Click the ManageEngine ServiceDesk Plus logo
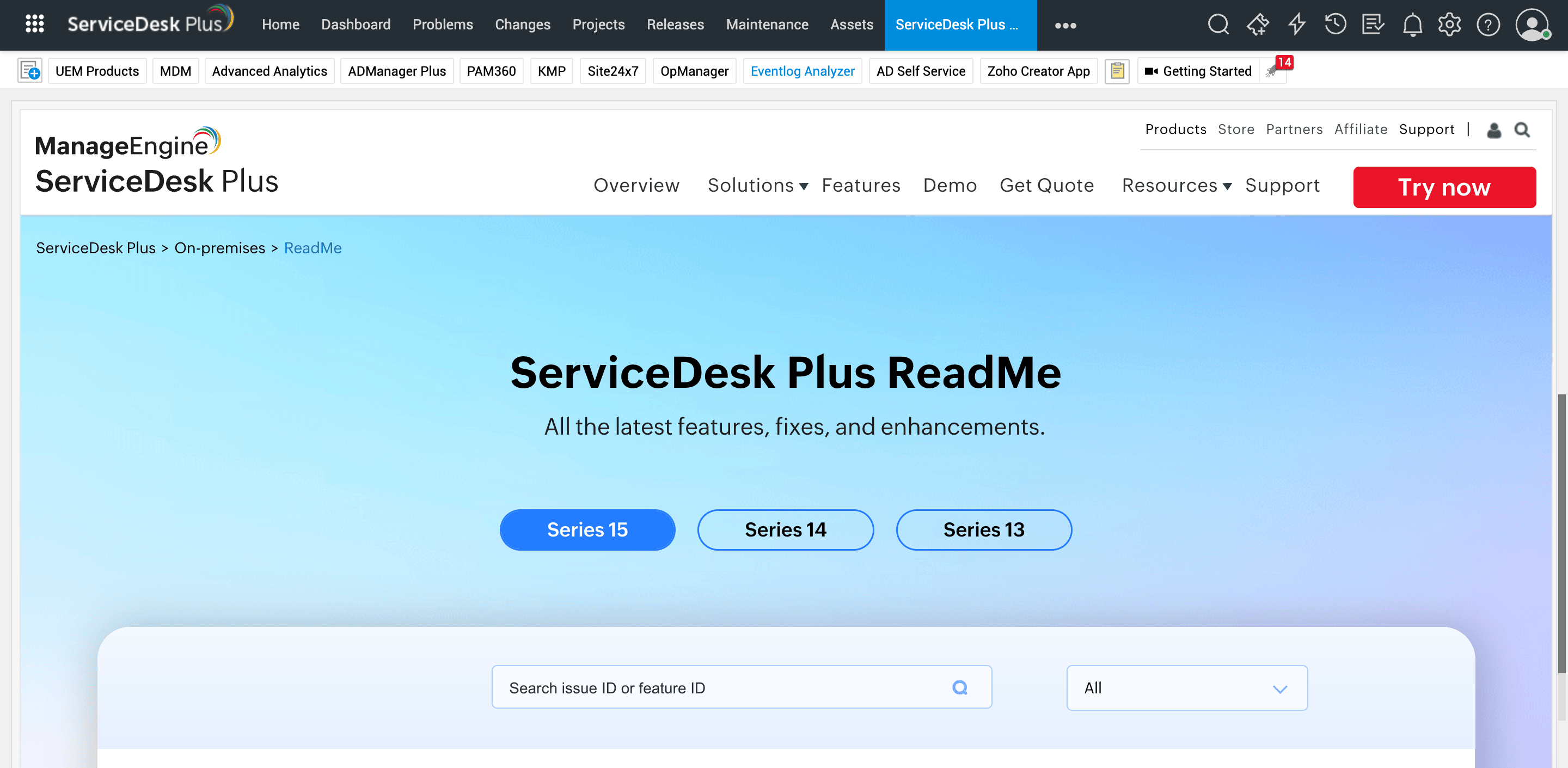Viewport: 1568px width, 768px height. tap(156, 161)
